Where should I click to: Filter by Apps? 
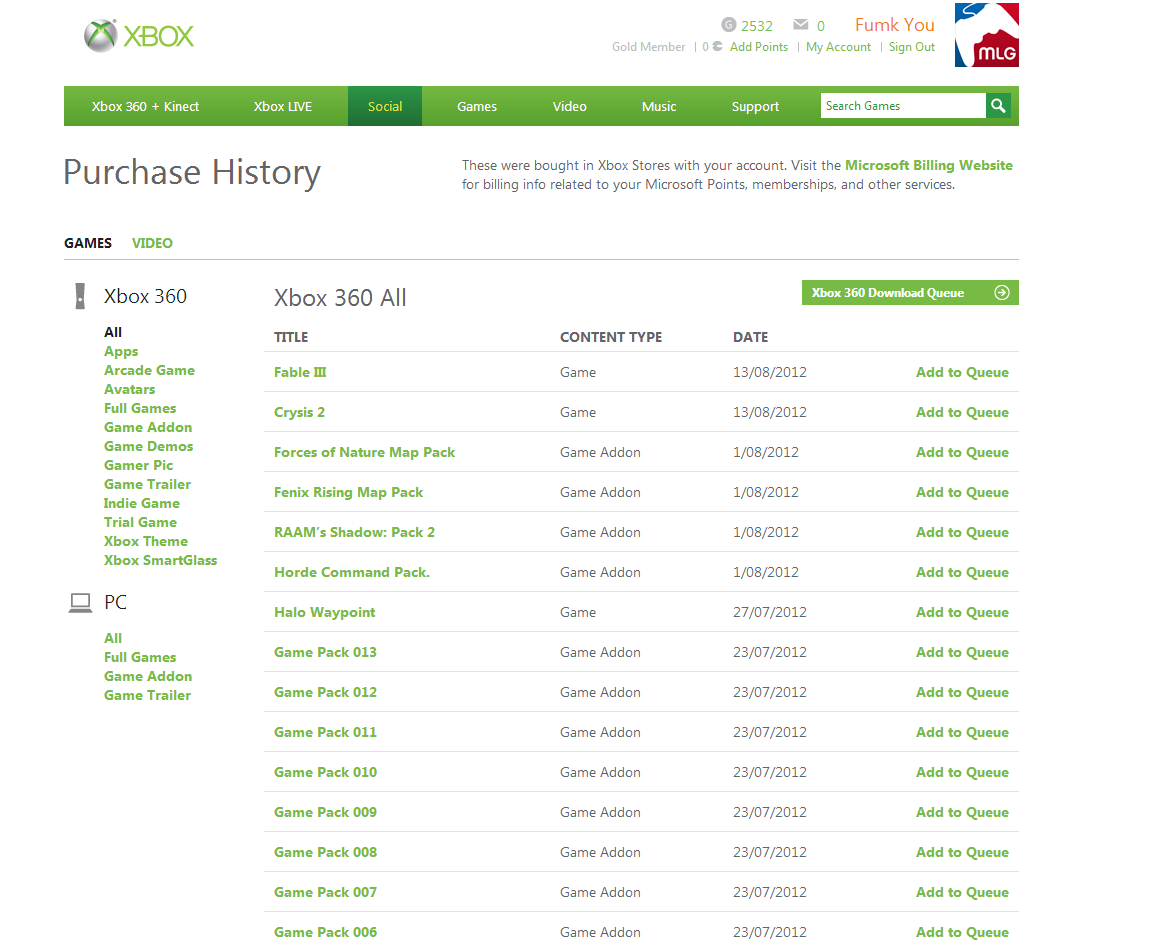pos(121,352)
